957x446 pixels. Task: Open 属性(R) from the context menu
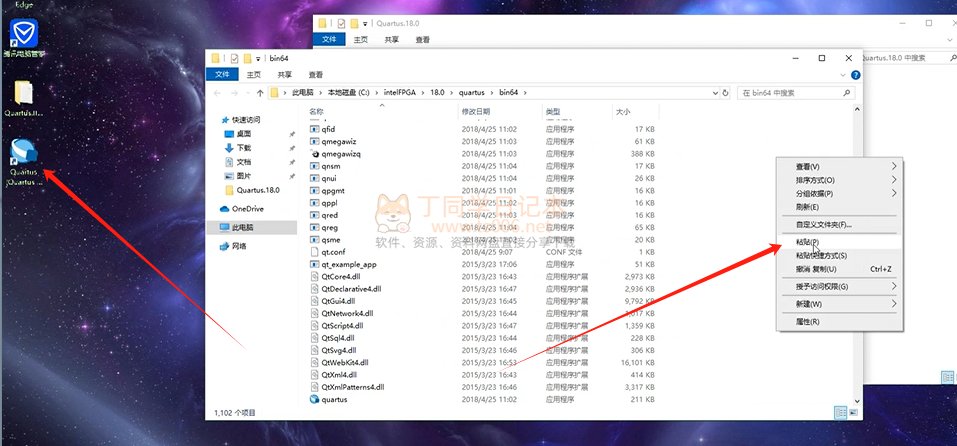pos(807,322)
